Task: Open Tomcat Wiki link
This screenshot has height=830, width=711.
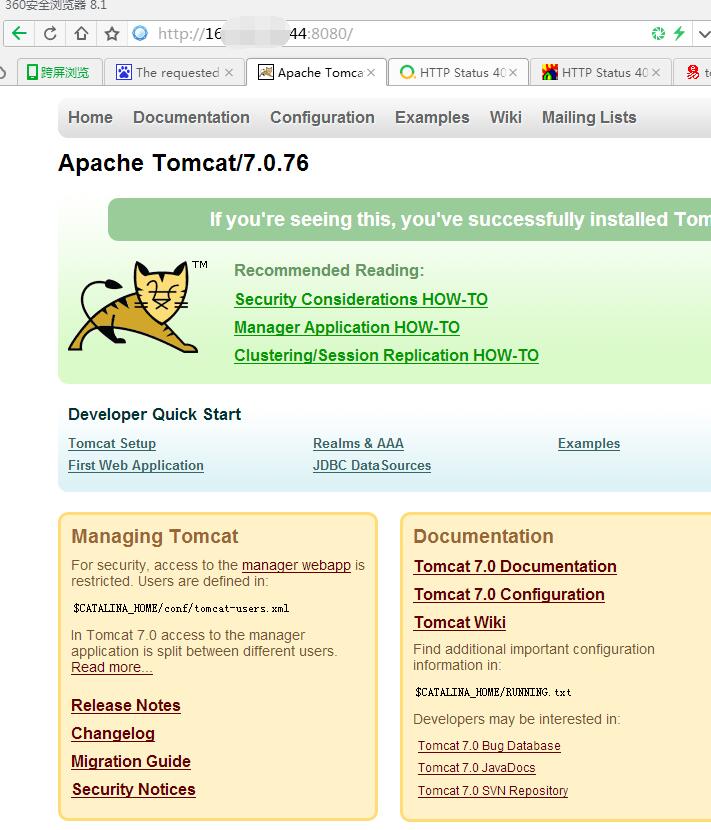Action: tap(460, 623)
